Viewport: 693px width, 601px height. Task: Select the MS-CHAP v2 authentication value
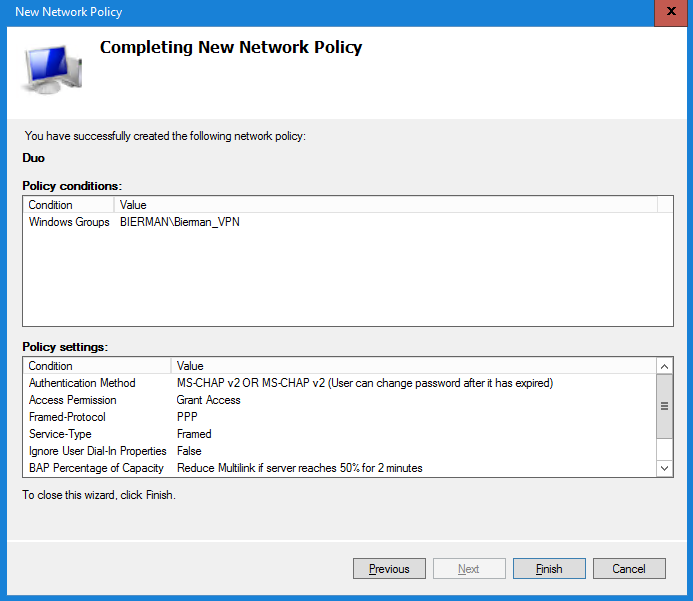365,383
